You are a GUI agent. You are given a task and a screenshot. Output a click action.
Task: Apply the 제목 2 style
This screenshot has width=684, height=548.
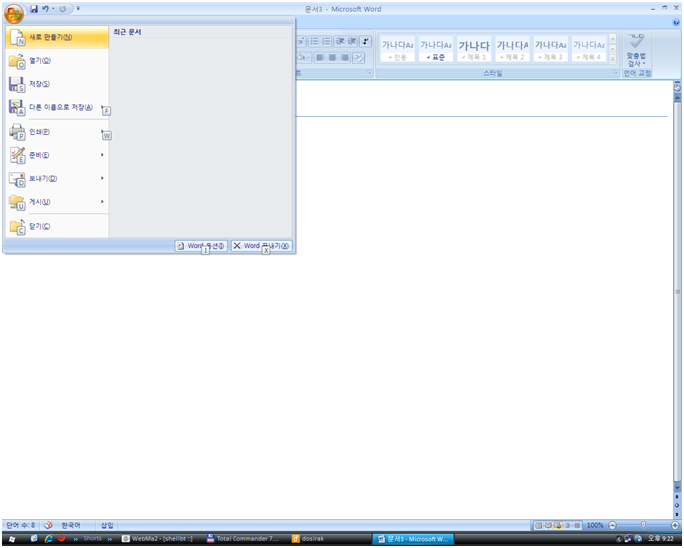pos(512,49)
